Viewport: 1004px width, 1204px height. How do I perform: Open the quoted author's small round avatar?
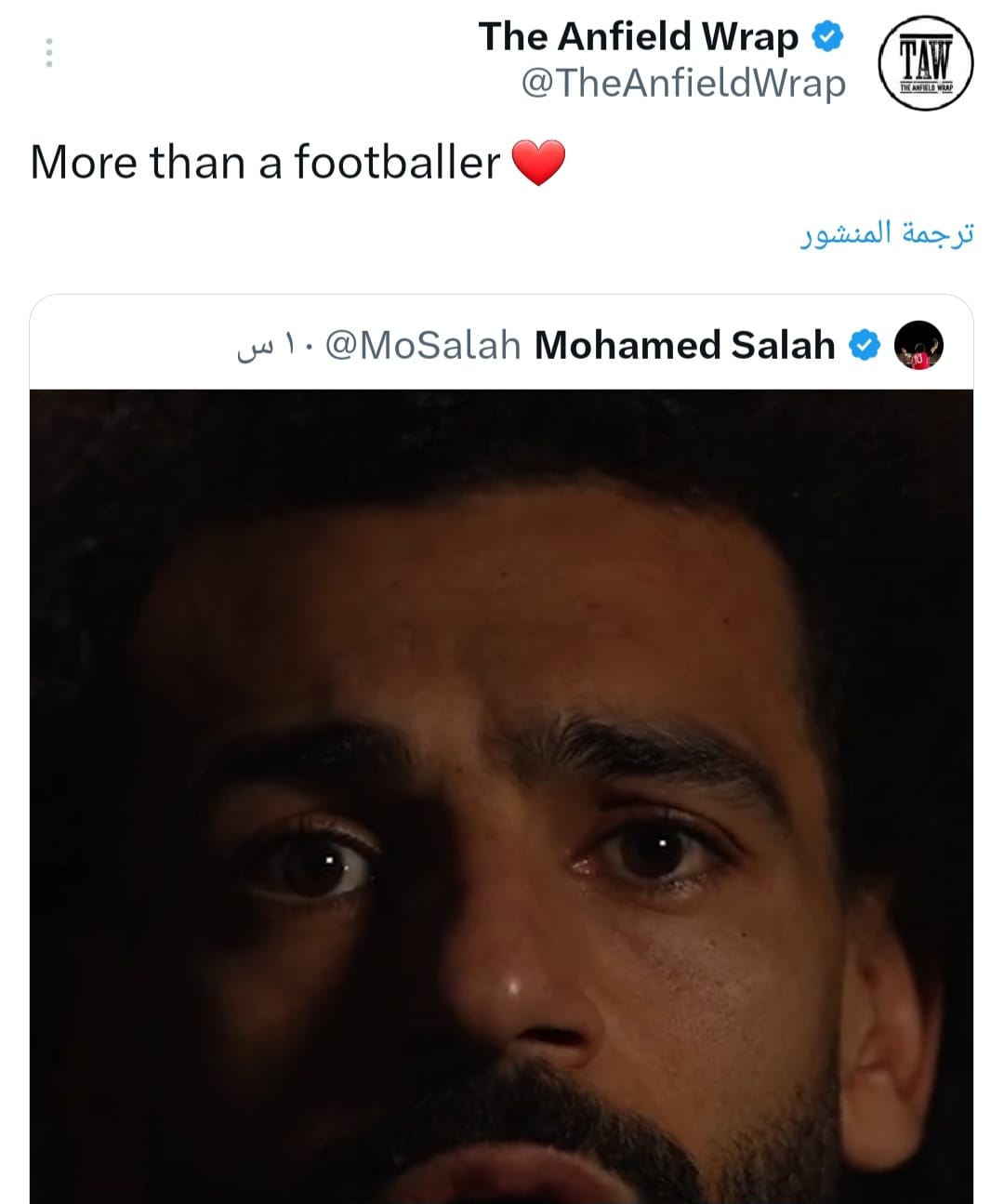[918, 346]
